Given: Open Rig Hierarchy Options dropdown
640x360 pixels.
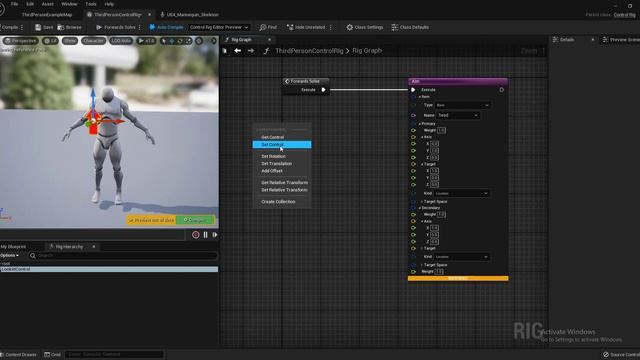Looking at the screenshot, I should [9, 256].
